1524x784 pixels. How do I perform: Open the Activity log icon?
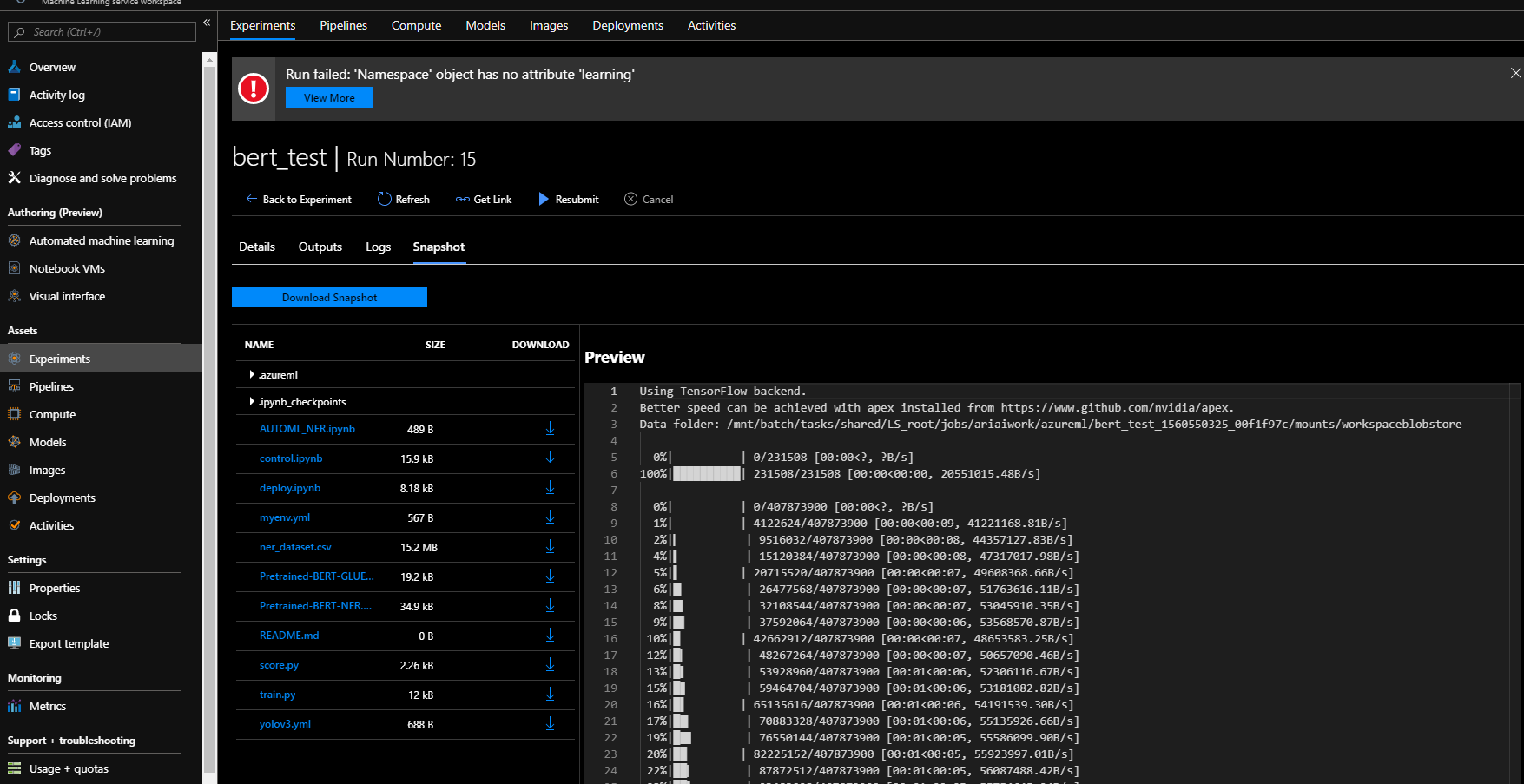(15, 95)
